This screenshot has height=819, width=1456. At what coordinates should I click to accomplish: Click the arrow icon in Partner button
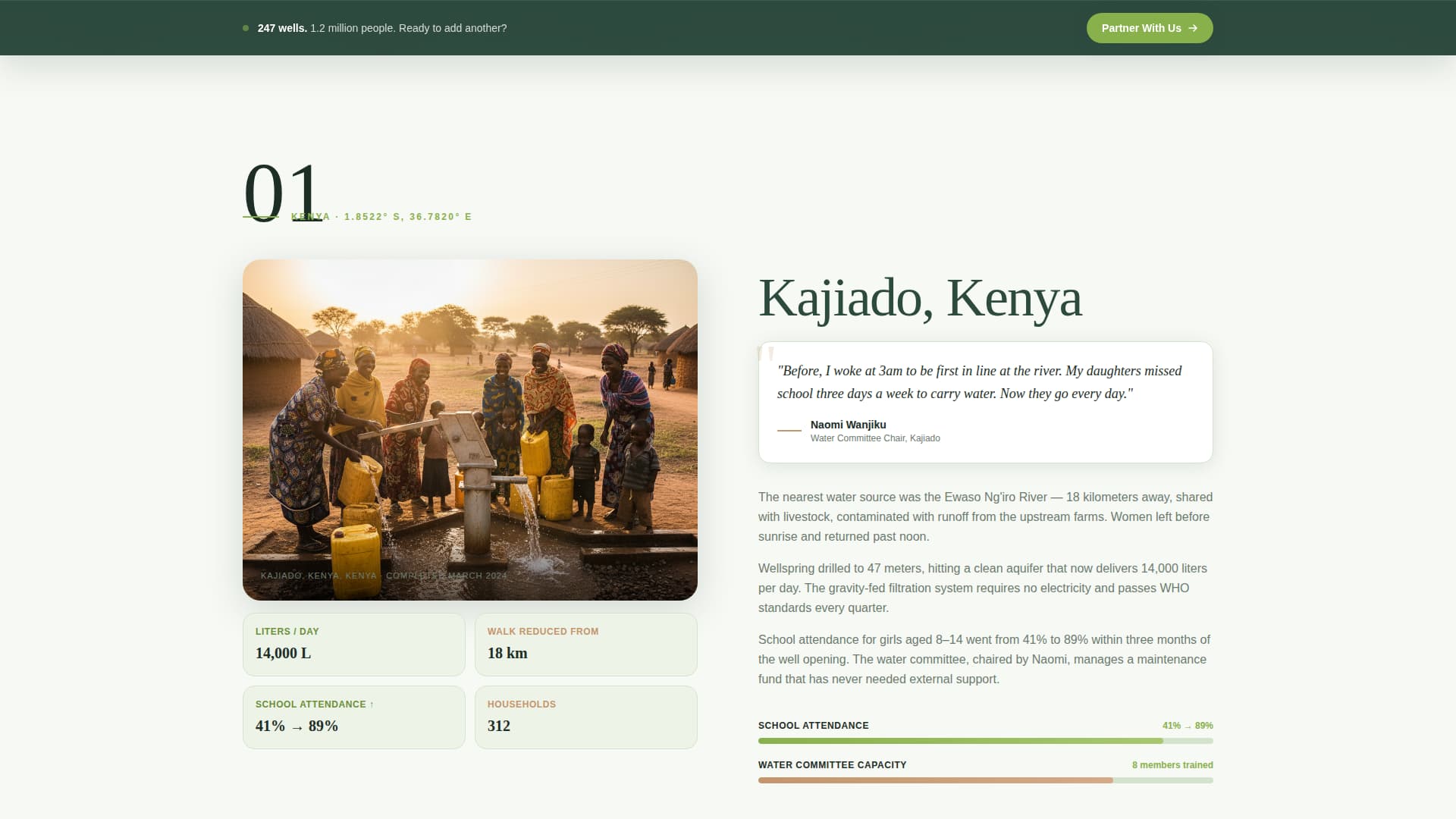click(1193, 28)
